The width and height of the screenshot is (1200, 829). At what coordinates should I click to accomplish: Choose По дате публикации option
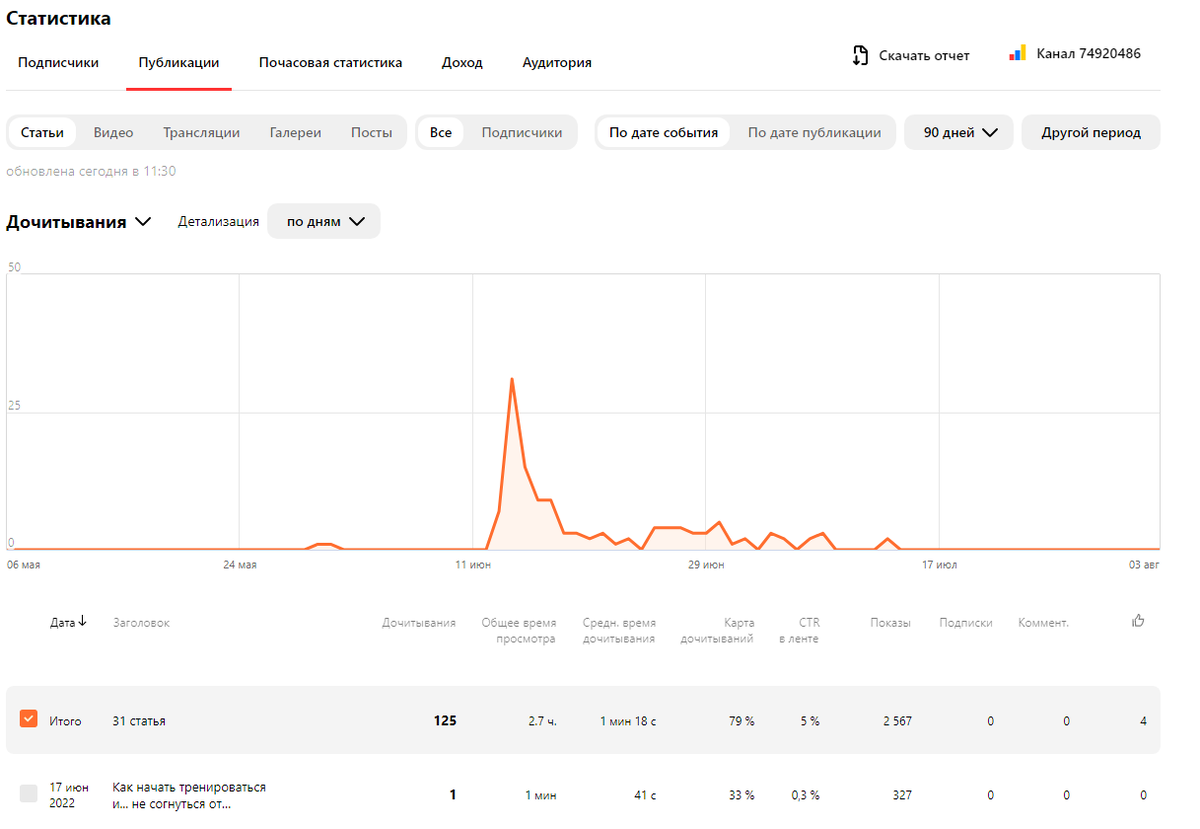click(814, 132)
